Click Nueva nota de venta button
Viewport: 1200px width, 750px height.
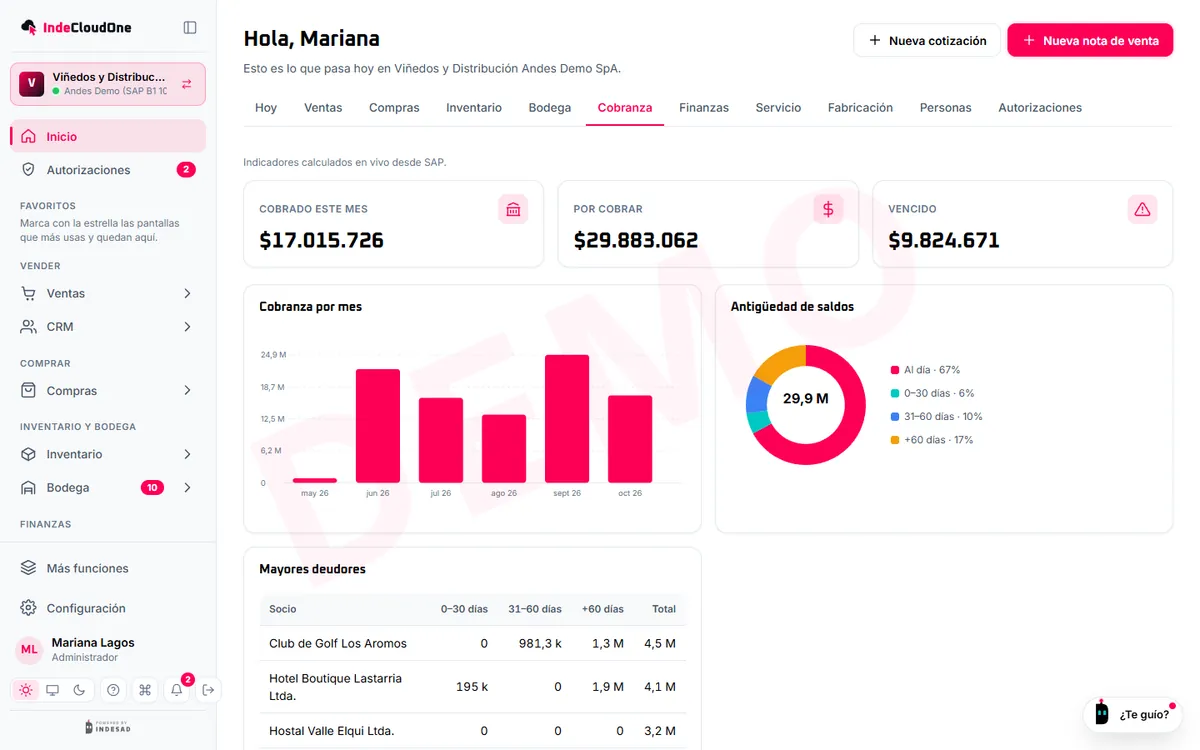click(x=1090, y=40)
